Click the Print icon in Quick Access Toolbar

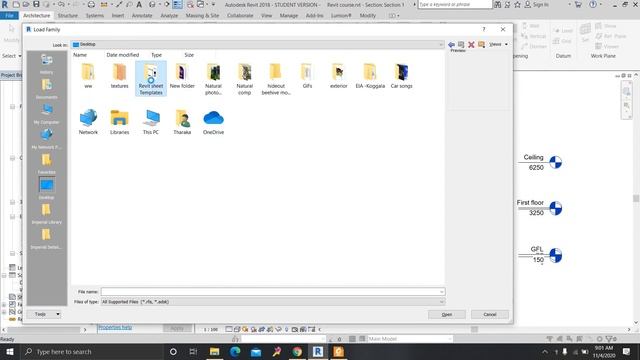click(x=91, y=4)
